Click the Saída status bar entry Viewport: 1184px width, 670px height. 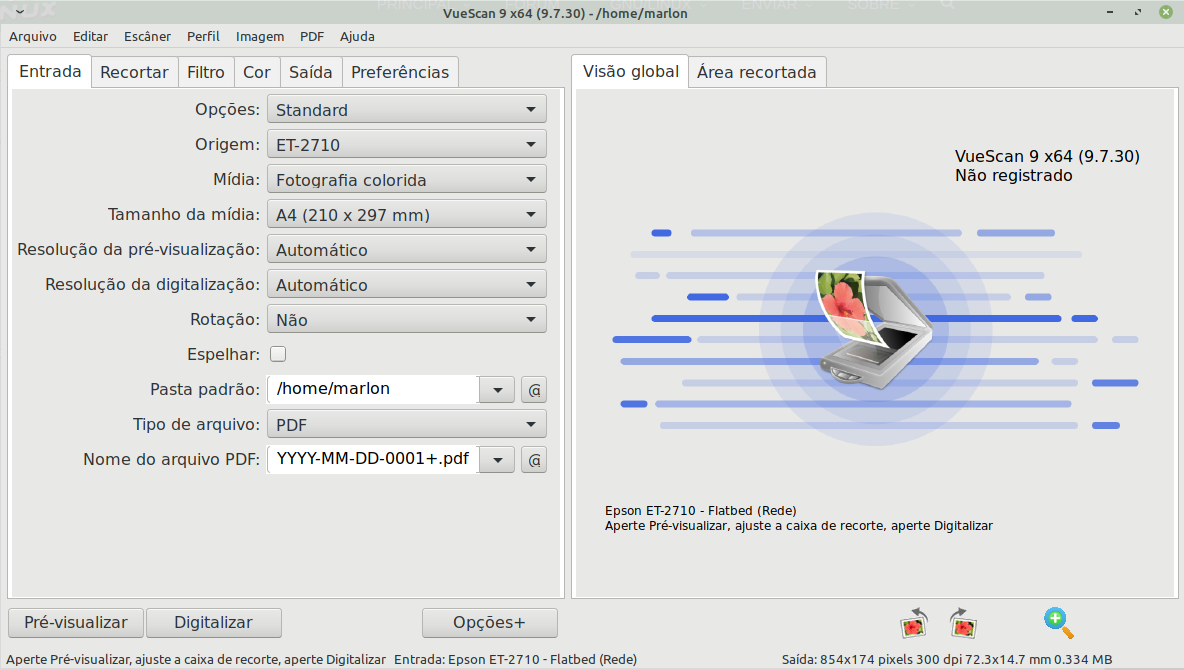[947, 659]
